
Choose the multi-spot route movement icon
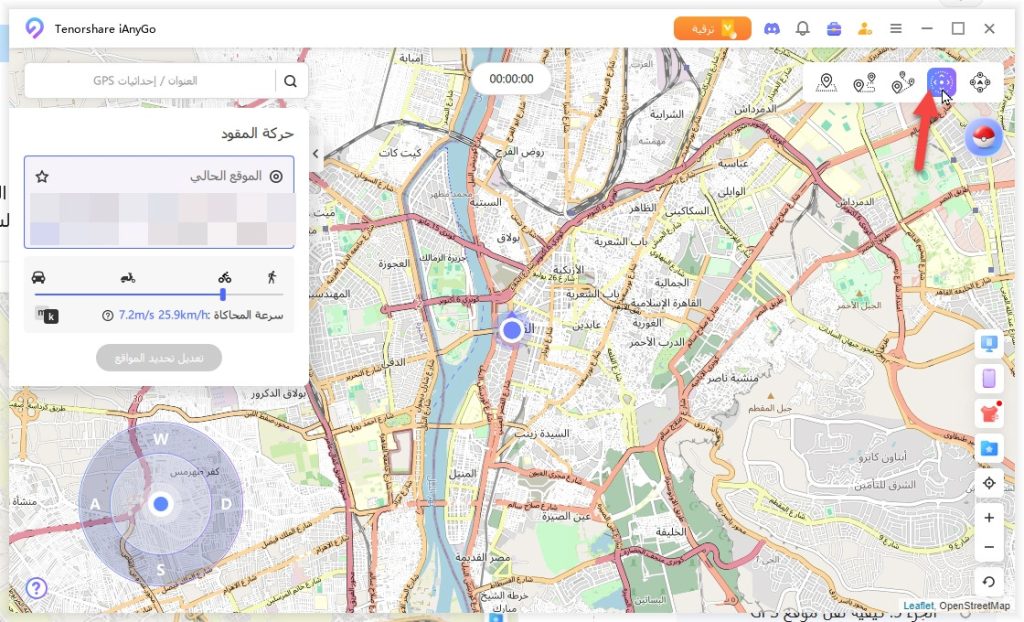(x=903, y=82)
